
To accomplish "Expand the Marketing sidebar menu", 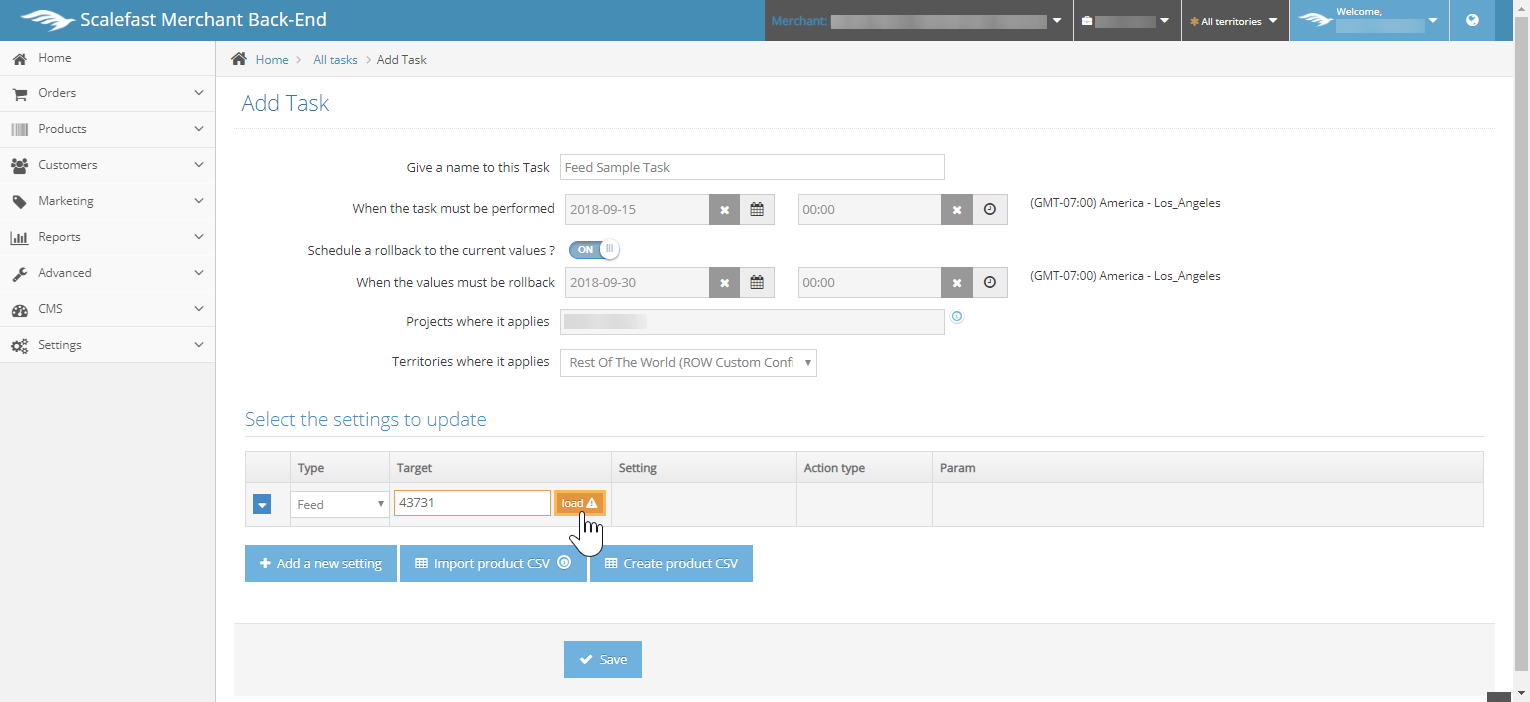I will (x=108, y=201).
